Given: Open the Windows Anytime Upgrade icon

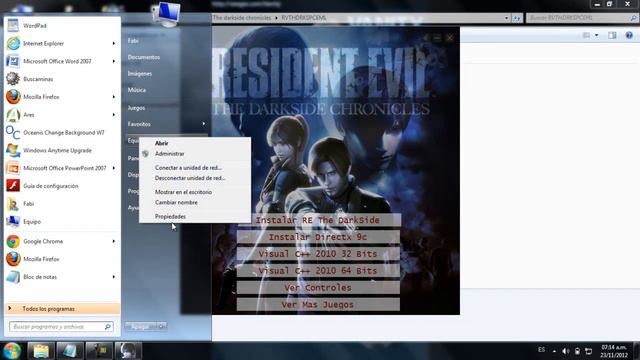Looking at the screenshot, I should (x=13, y=150).
